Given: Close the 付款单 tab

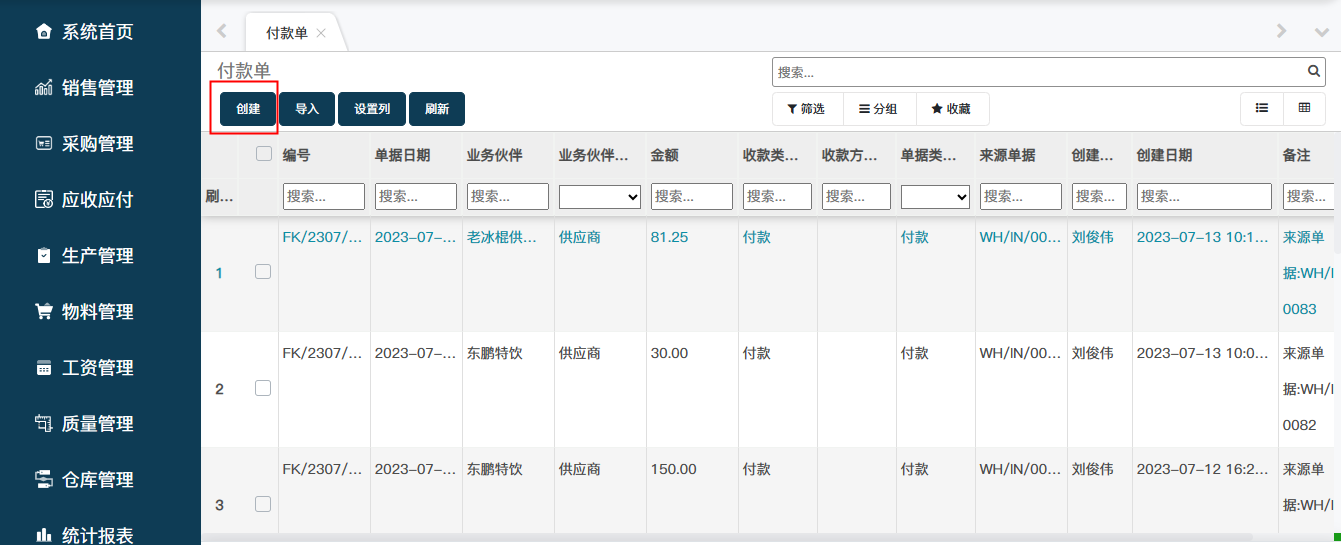Looking at the screenshot, I should (321, 33).
